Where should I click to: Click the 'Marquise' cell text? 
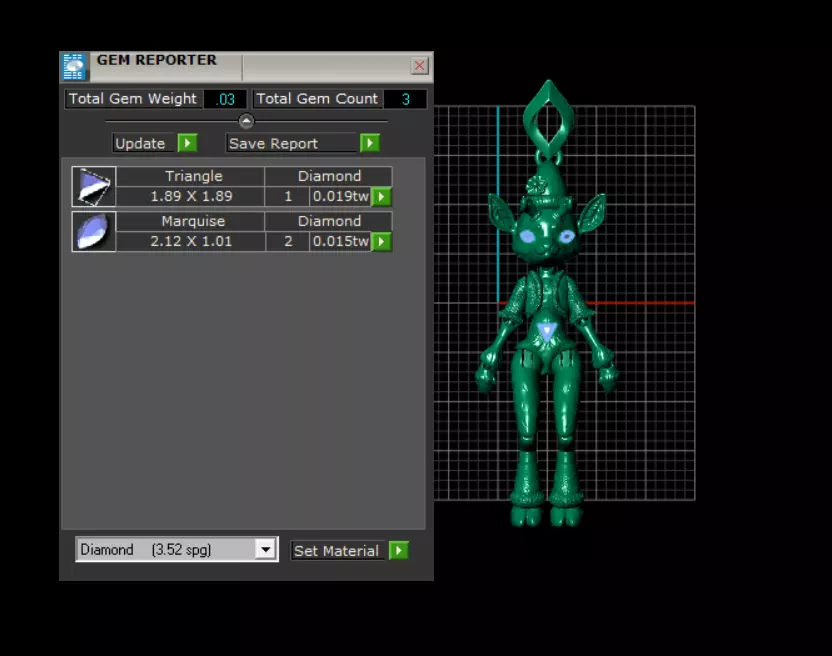coord(193,221)
